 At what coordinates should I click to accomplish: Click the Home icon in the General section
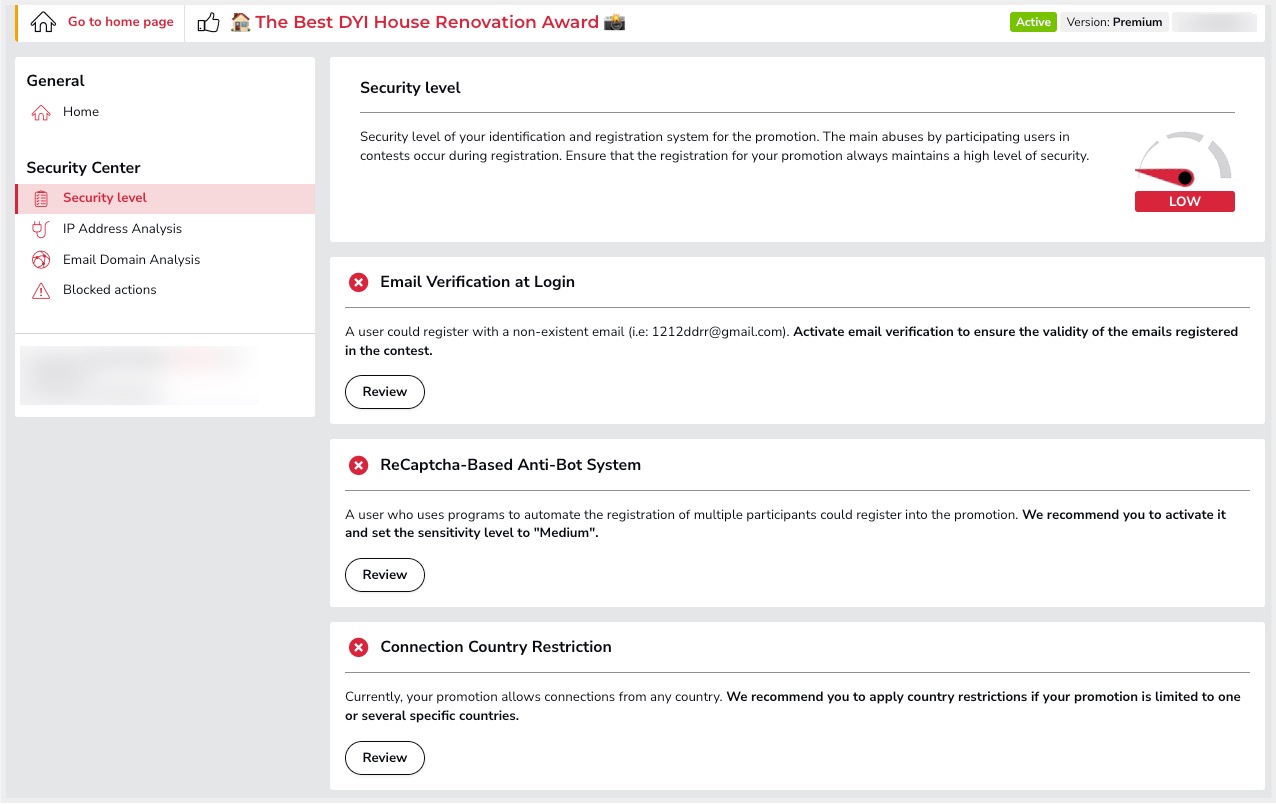pyautogui.click(x=41, y=113)
